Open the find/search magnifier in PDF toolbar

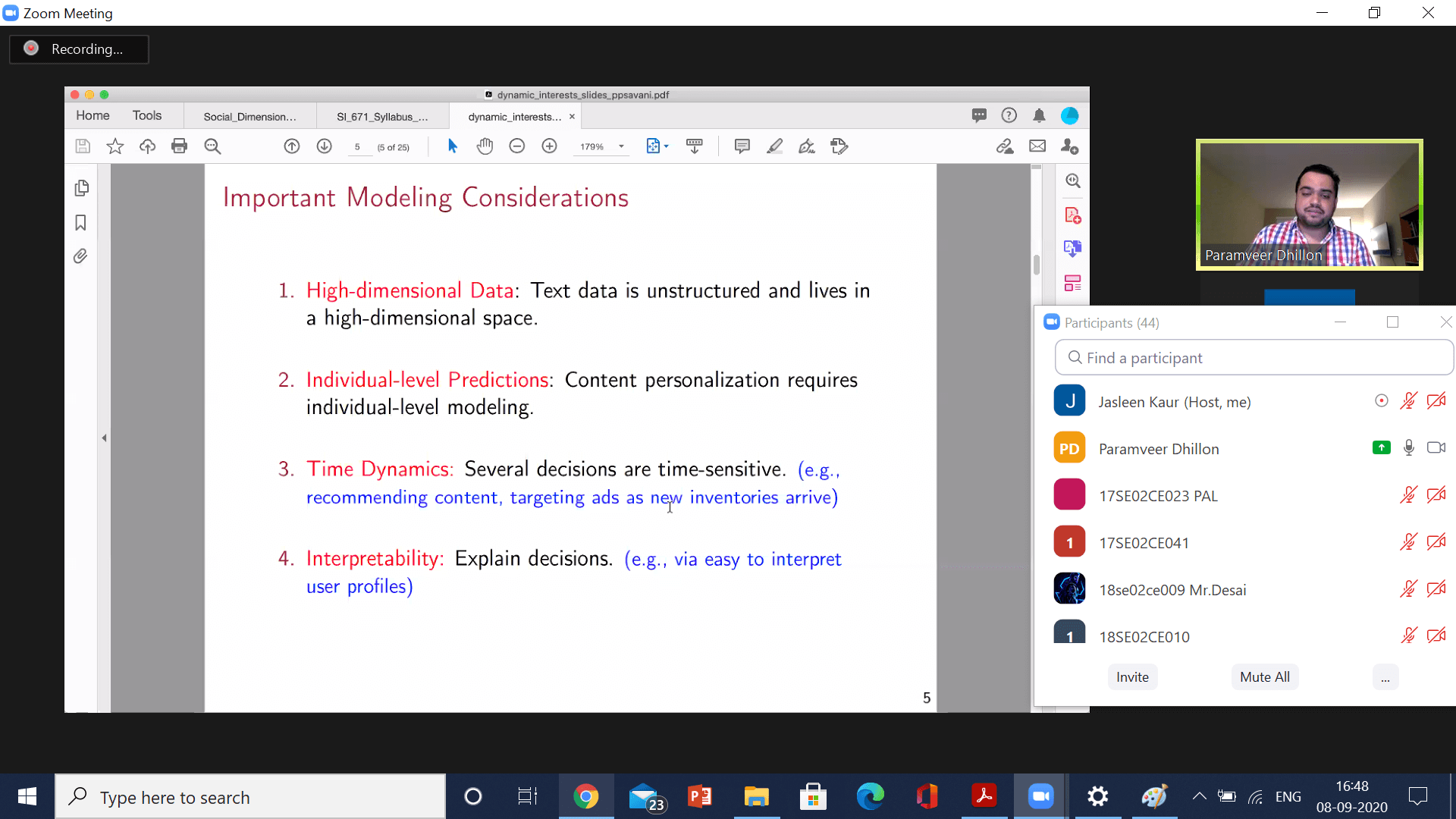coord(212,146)
